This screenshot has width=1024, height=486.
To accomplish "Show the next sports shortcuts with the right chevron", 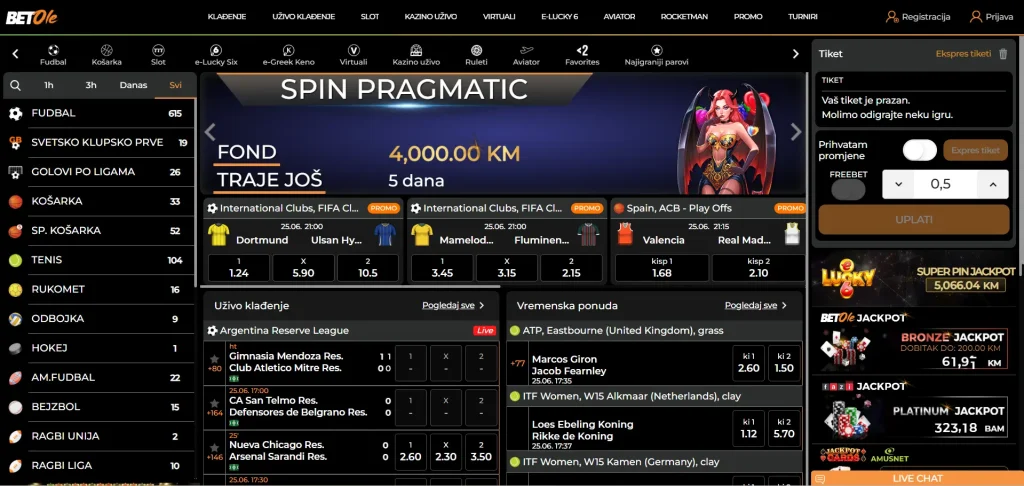I will tap(795, 54).
